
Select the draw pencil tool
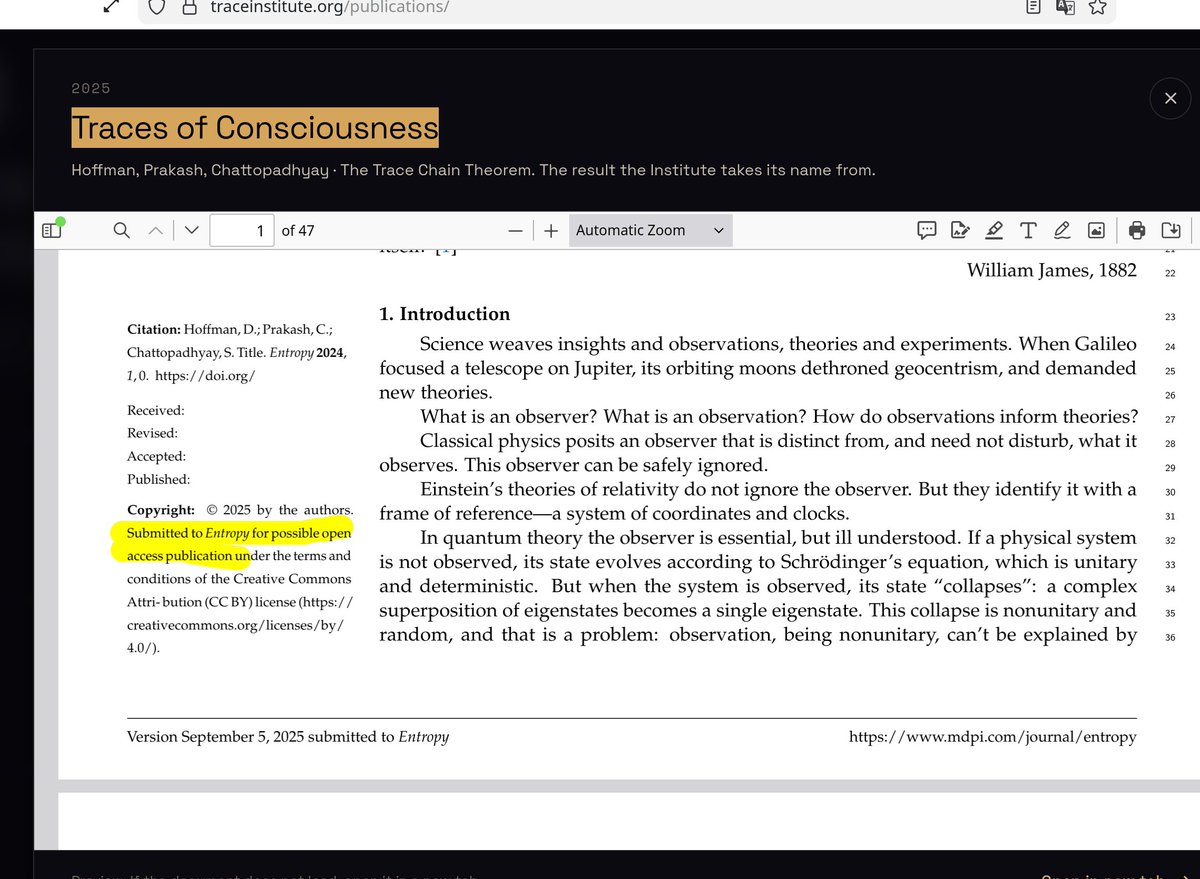click(x=1062, y=230)
